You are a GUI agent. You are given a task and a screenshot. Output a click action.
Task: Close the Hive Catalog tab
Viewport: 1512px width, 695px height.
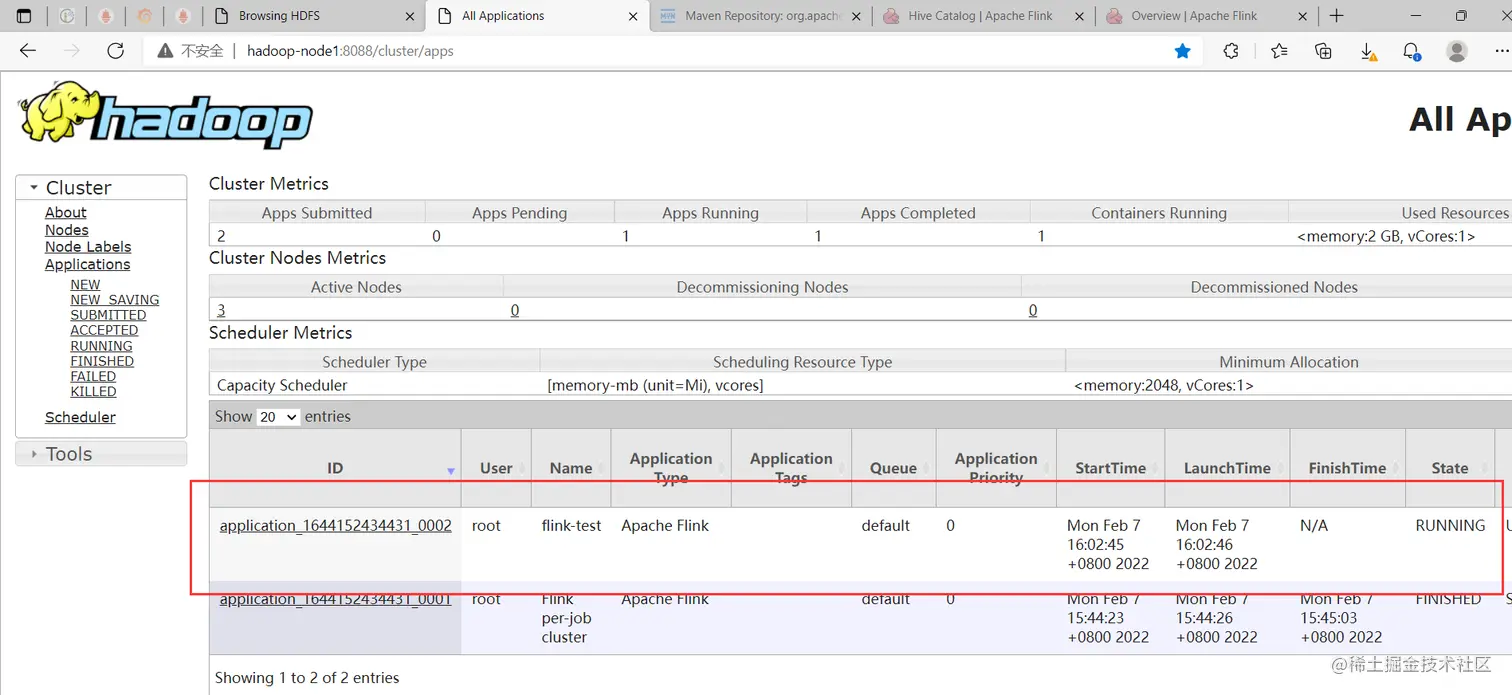[1078, 16]
